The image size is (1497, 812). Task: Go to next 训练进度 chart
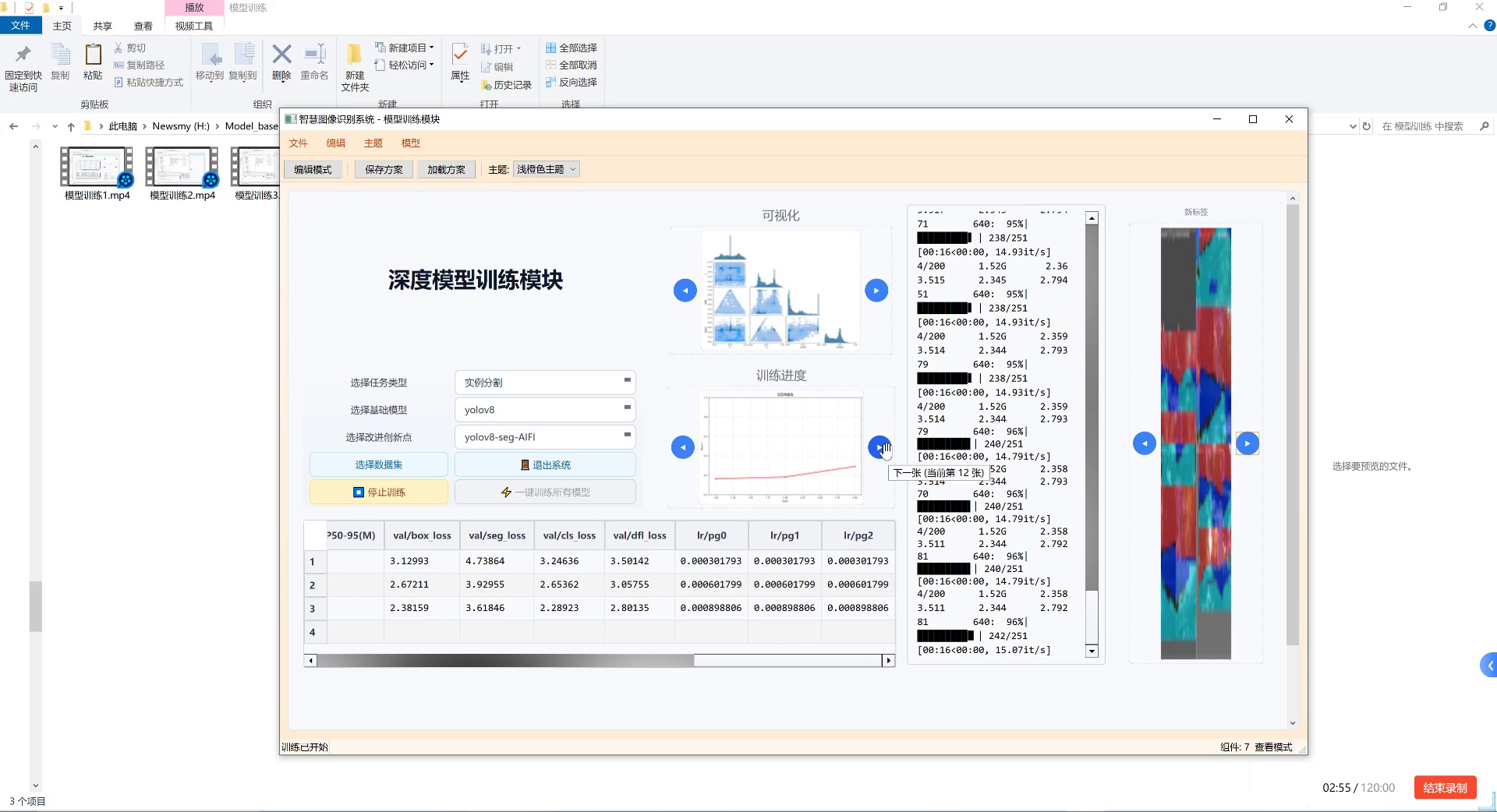pyautogui.click(x=879, y=447)
